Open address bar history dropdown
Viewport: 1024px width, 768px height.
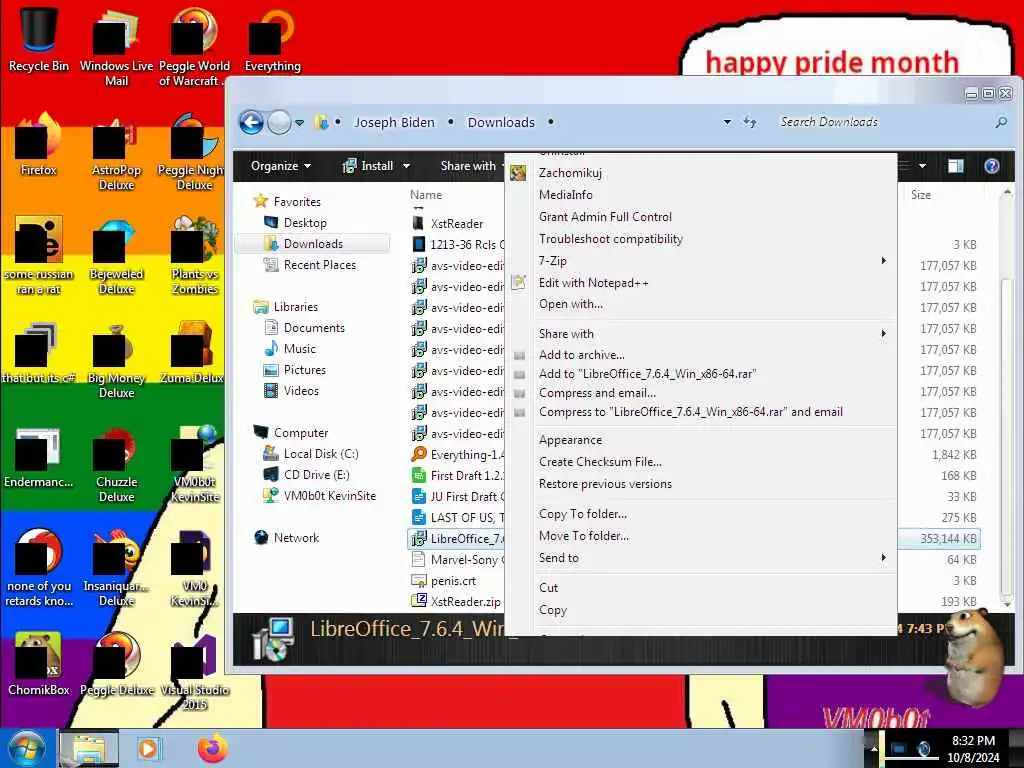coord(727,122)
